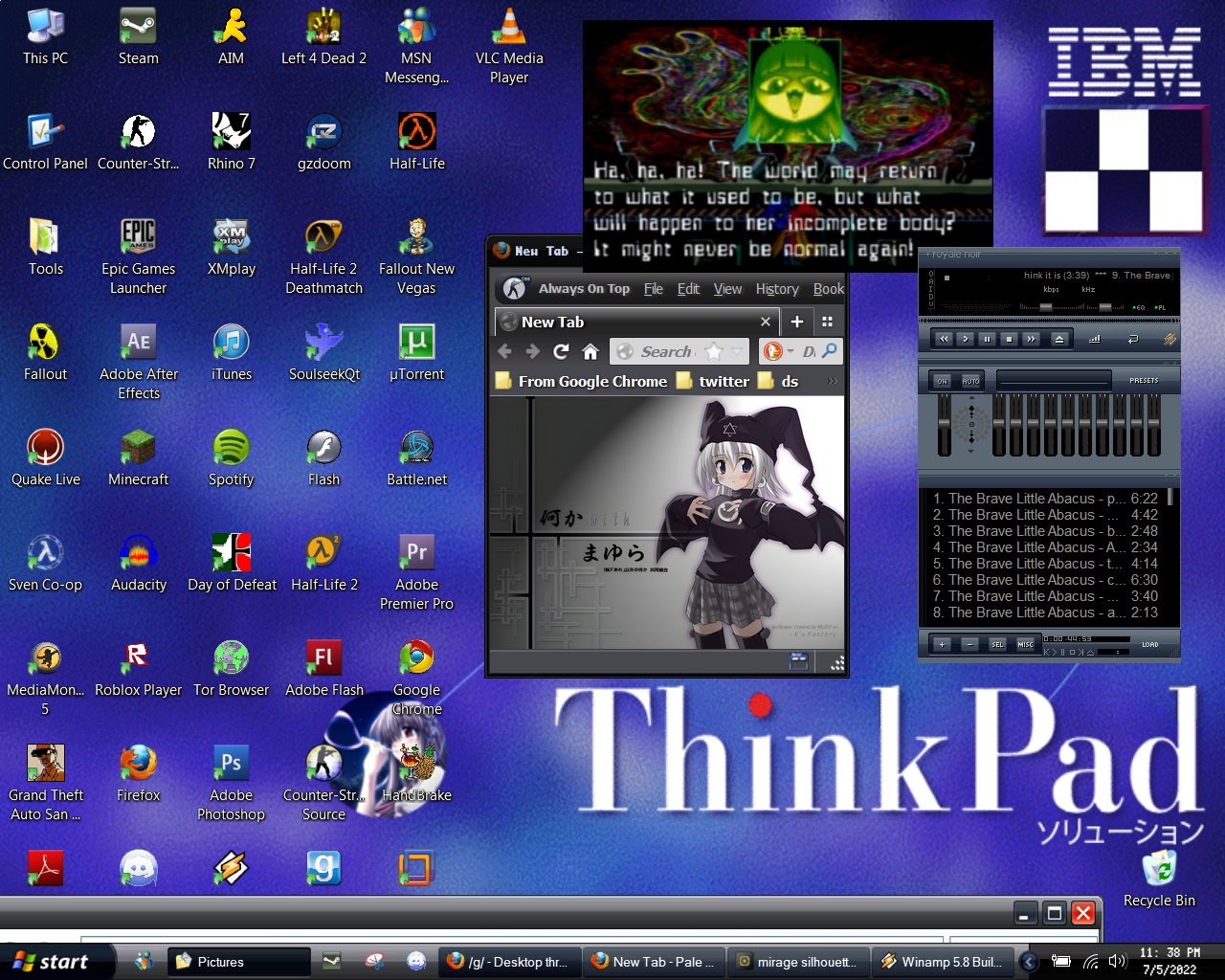
Task: Open the Winamp equalizer PRESETS menu
Action: click(x=1144, y=380)
